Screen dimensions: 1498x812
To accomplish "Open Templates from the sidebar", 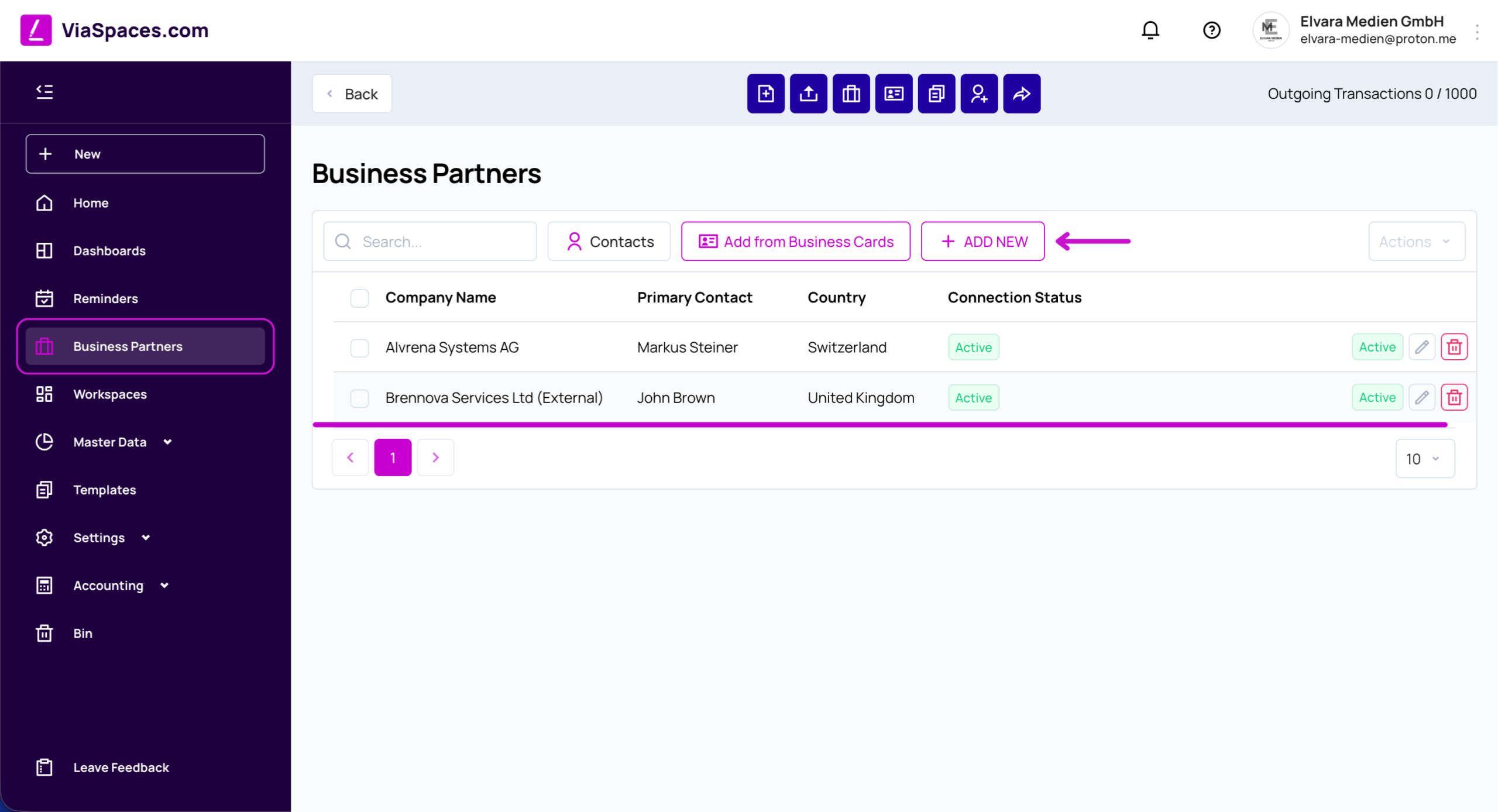I will [x=105, y=490].
